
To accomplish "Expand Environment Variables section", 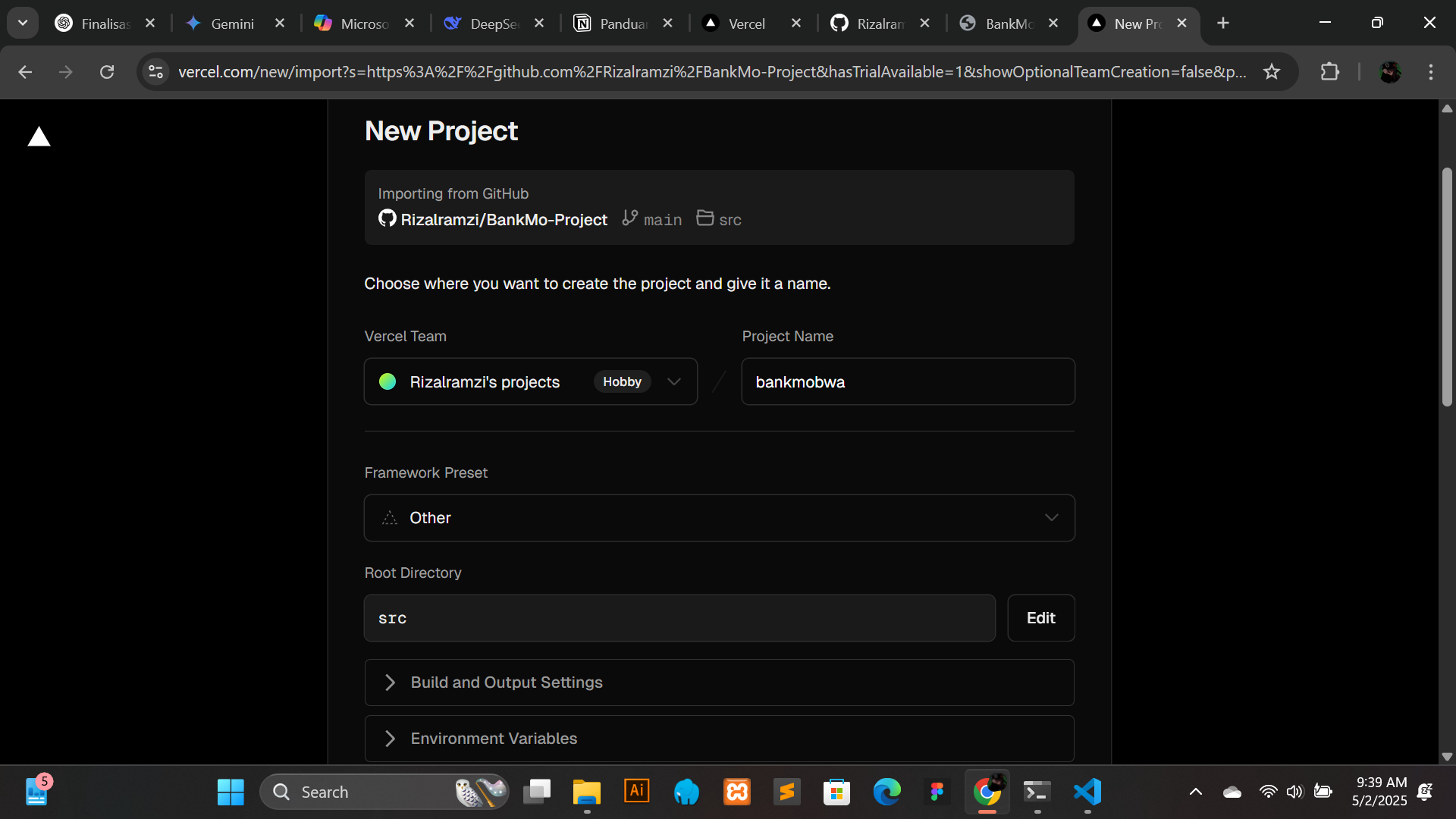I will point(719,739).
